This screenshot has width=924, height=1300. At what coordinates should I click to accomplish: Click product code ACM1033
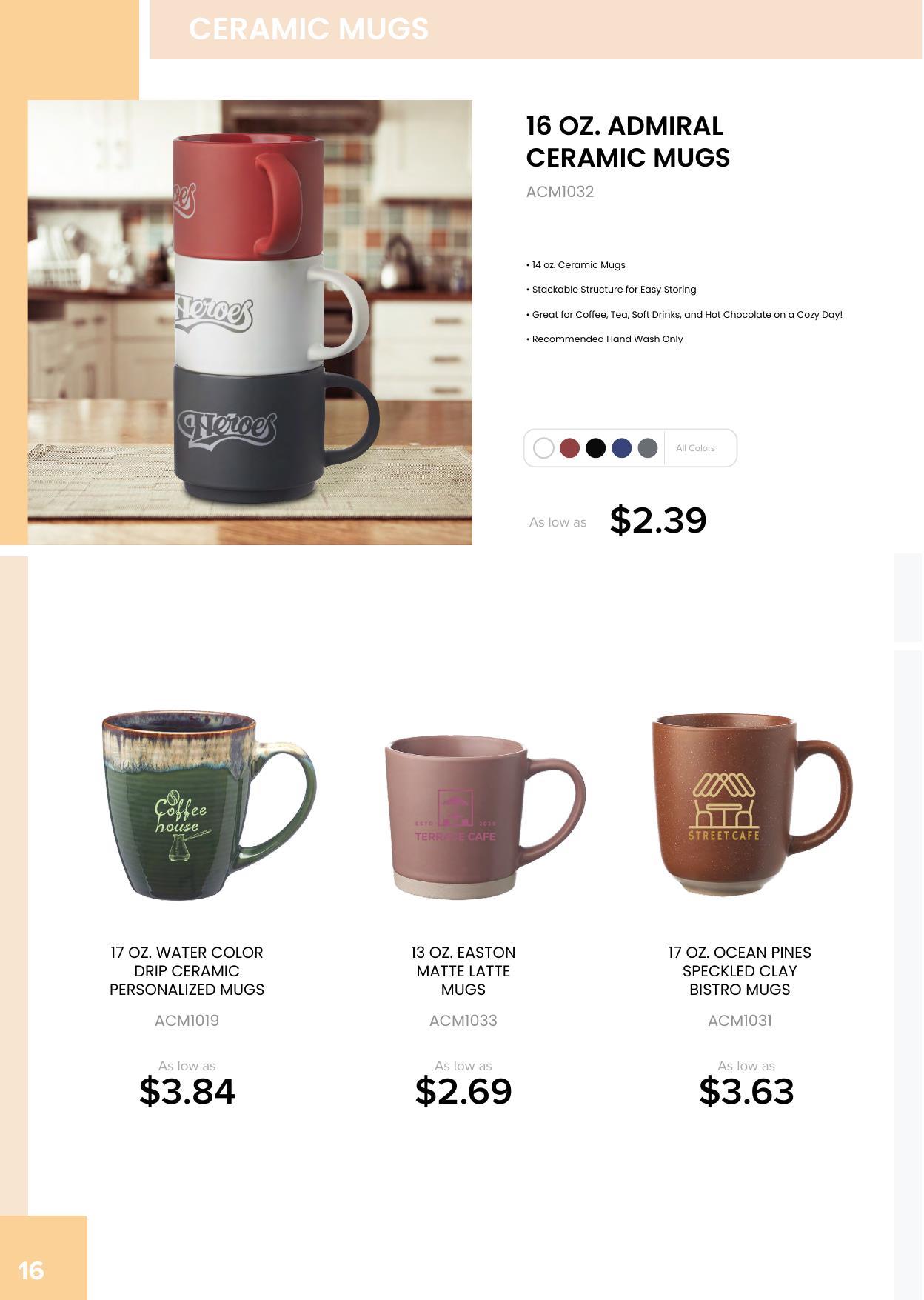[463, 1021]
